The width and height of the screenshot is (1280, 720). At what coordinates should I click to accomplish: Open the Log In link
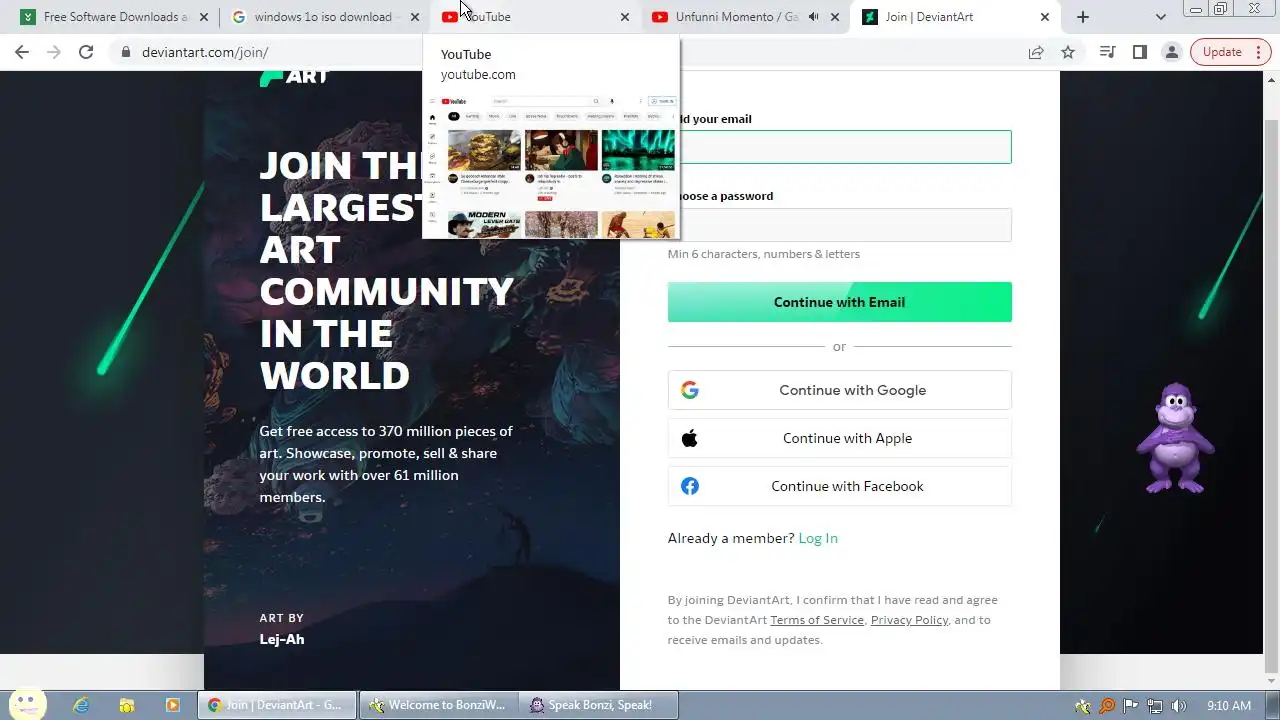coord(818,538)
